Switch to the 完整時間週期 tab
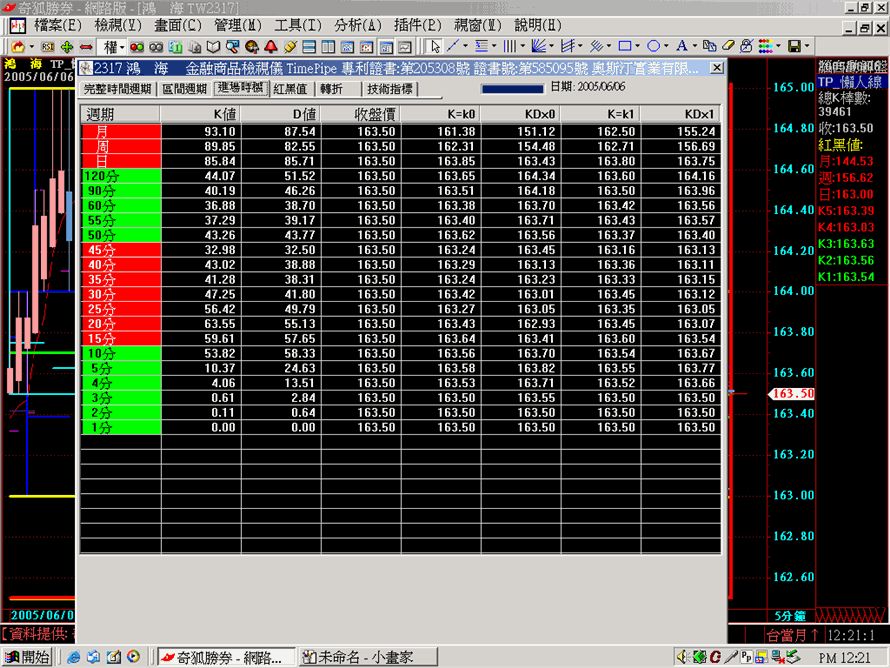The width and height of the screenshot is (890, 668). coord(117,89)
